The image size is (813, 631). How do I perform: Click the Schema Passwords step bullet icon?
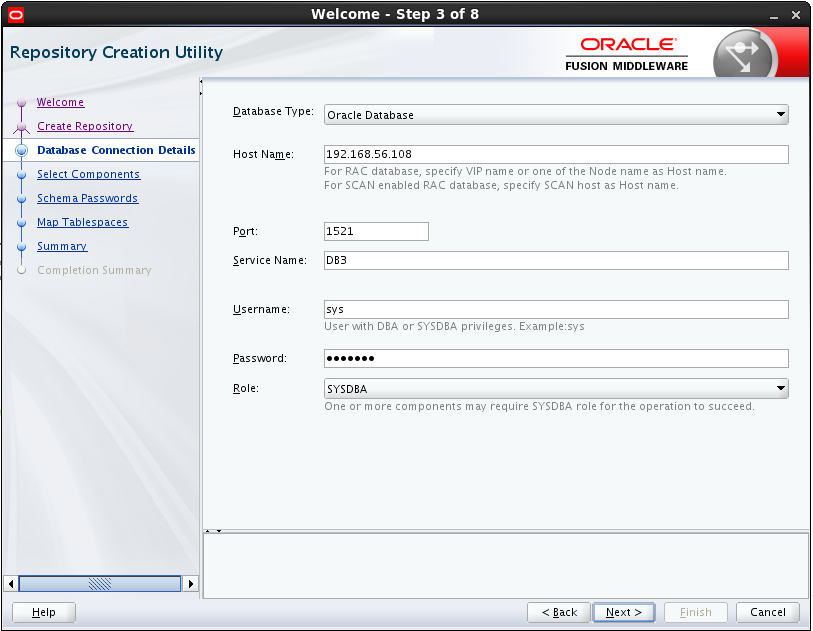[21, 199]
